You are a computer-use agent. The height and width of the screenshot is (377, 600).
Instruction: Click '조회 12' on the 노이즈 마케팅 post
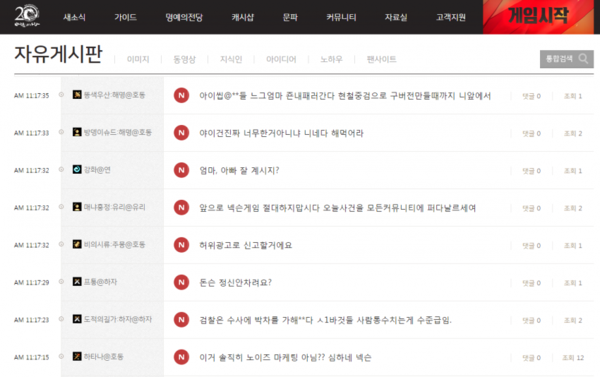[573, 358]
